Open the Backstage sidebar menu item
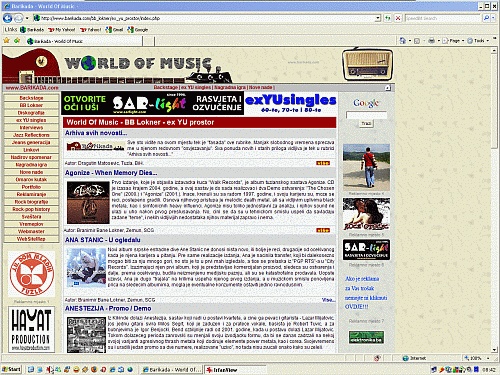 pos(31,98)
